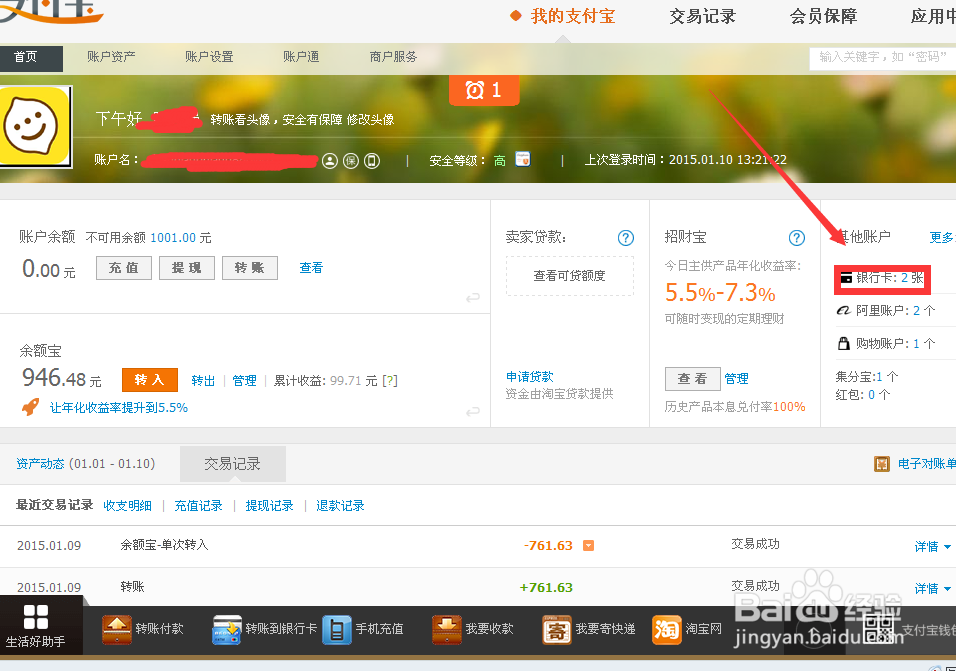Open 充值记录 link
The height and width of the screenshot is (671, 956).
click(x=198, y=506)
